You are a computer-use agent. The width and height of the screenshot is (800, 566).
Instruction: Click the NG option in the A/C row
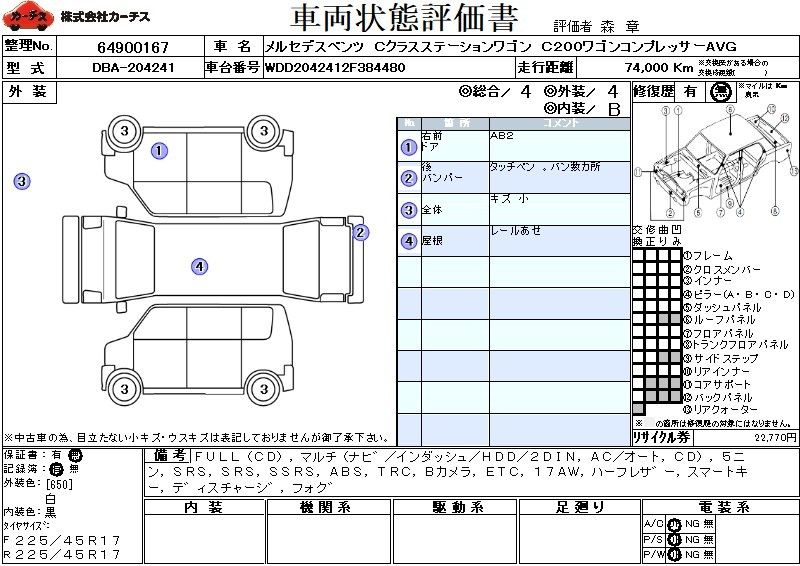692,524
